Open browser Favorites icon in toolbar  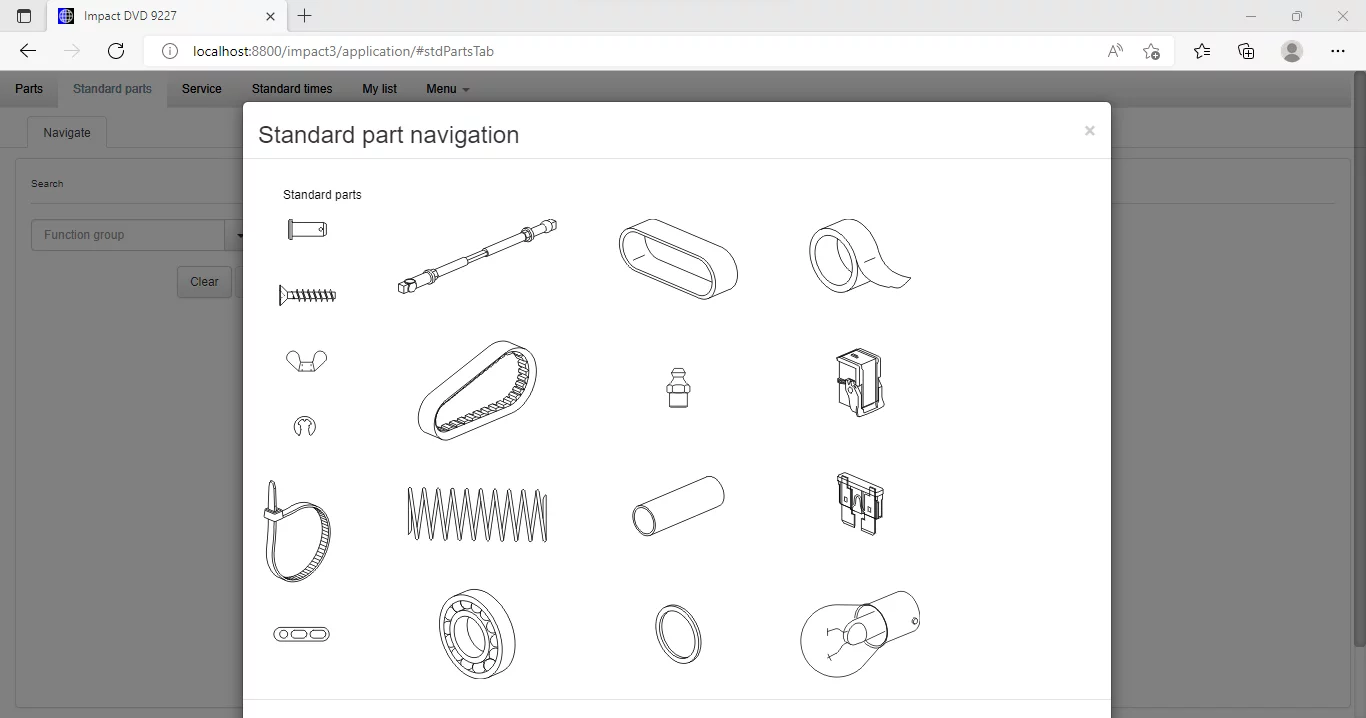pos(1202,51)
